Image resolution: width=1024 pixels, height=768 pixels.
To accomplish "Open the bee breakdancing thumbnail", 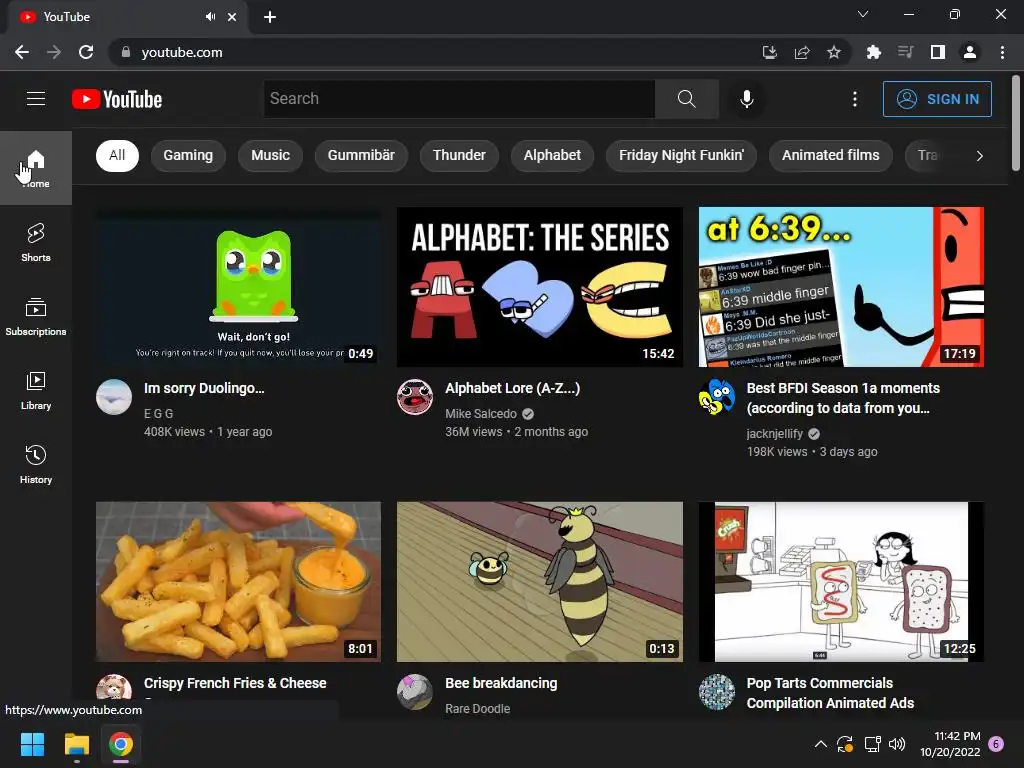I will (x=540, y=582).
